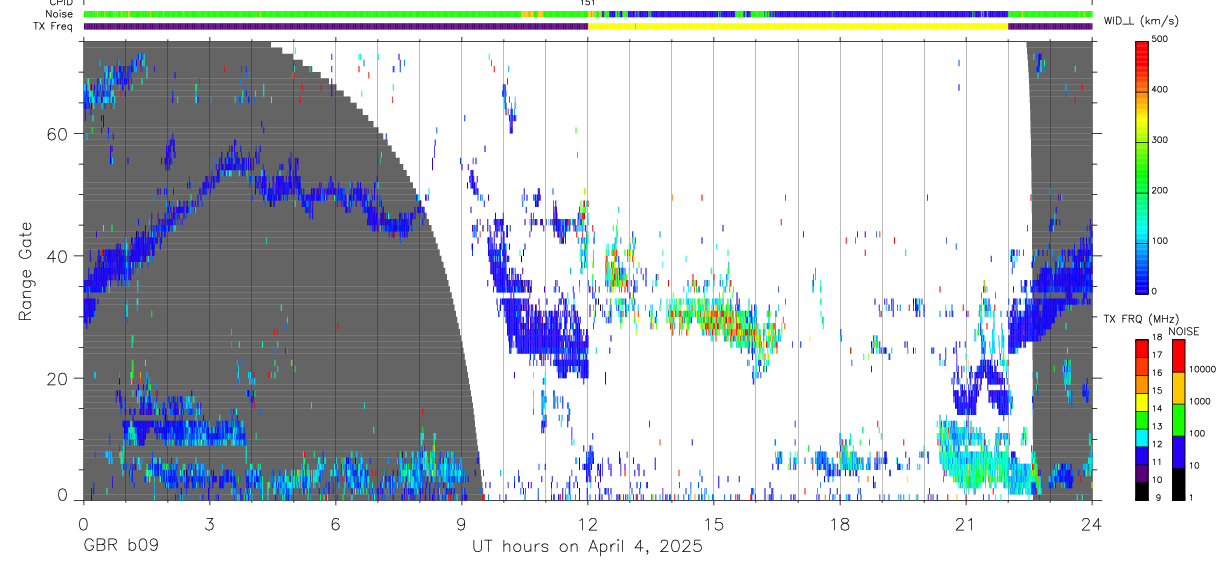Click the 300 label on WID colorbar
Image resolution: width=1228 pixels, height=567 pixels.
[x=1160, y=140]
